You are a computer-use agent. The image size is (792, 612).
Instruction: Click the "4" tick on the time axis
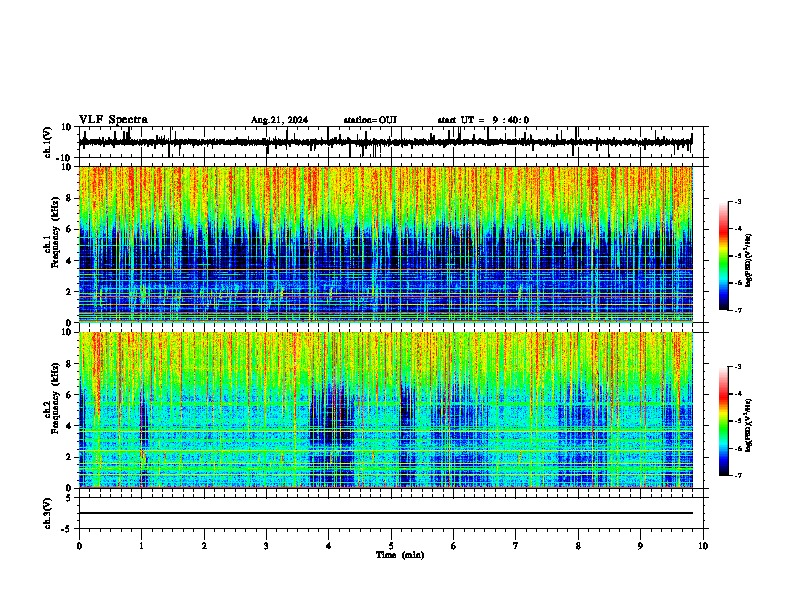coord(329,546)
